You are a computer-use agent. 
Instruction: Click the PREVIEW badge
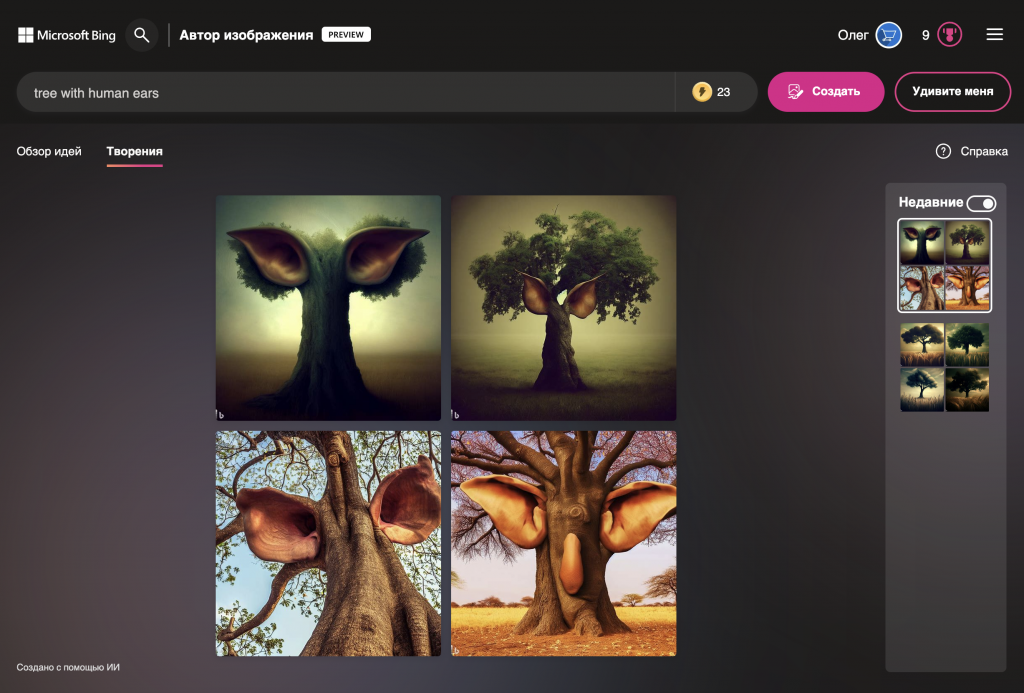click(x=346, y=35)
